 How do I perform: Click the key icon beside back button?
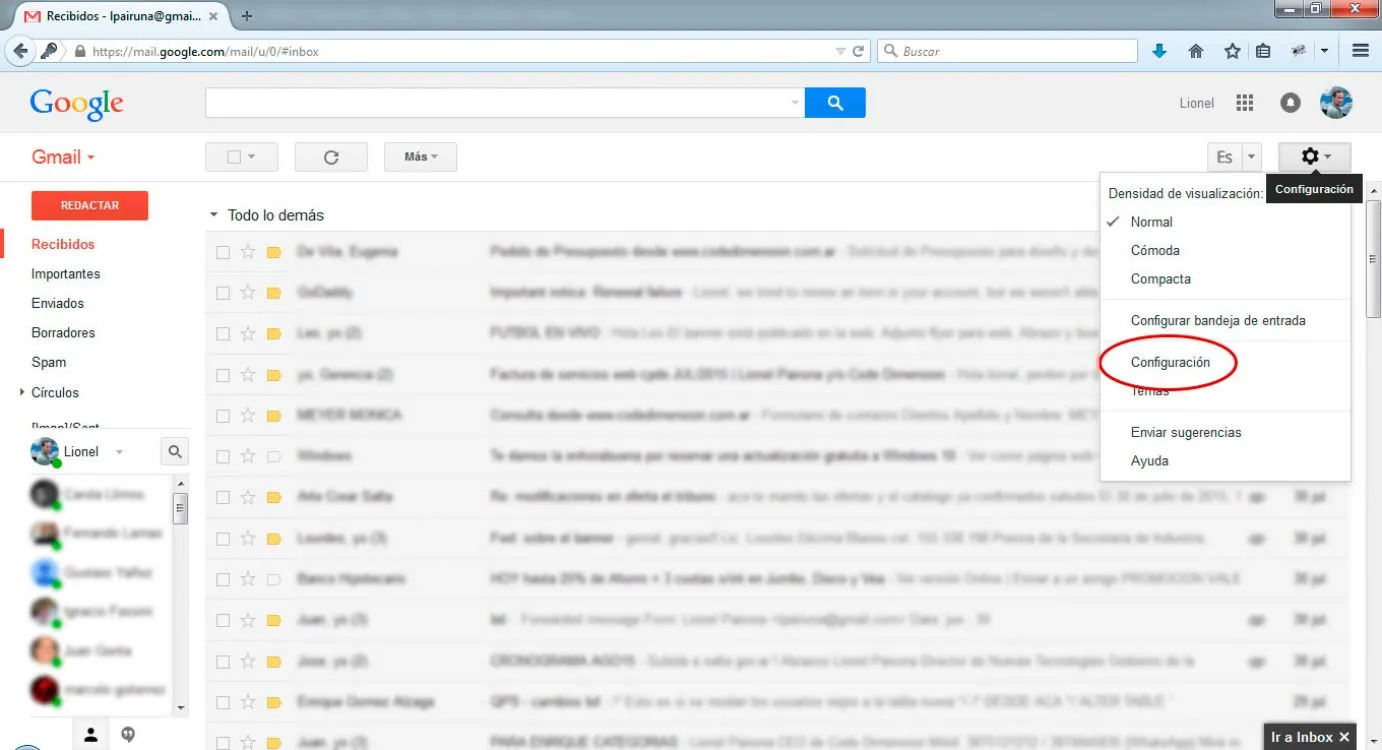[x=49, y=51]
